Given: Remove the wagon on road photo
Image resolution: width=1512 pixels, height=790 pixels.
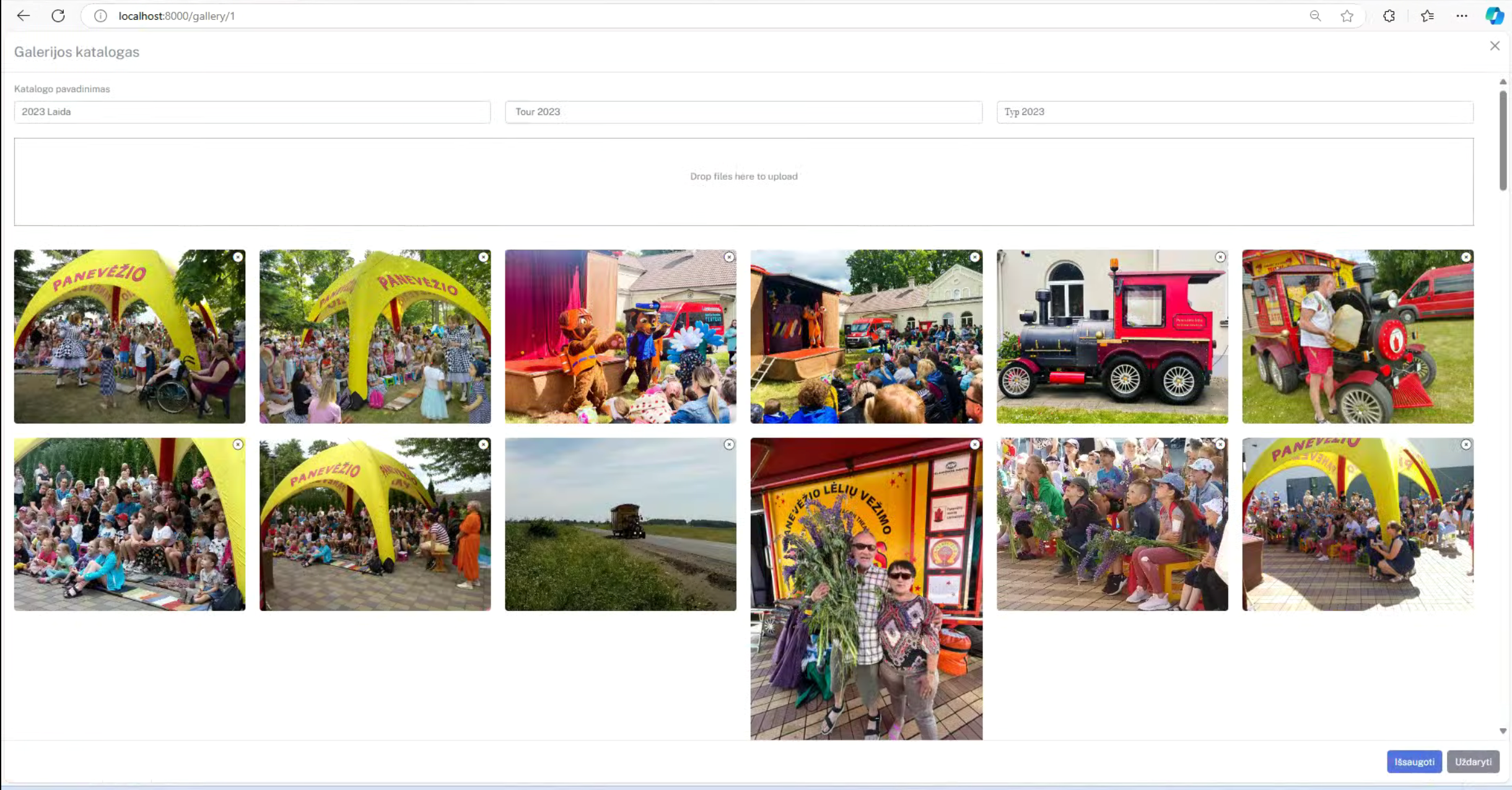Looking at the screenshot, I should pos(729,445).
